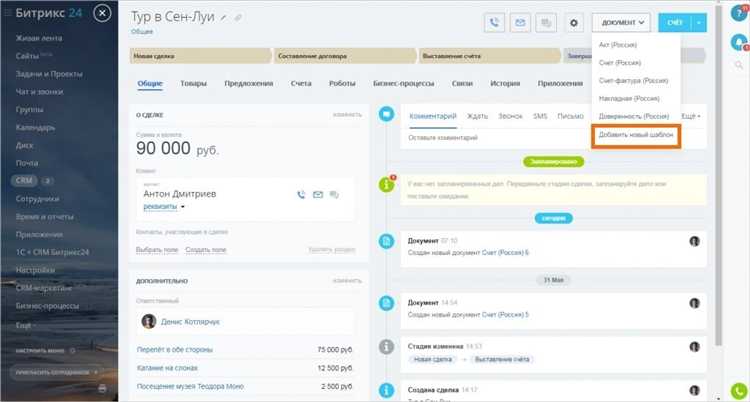Image resolution: width=750 pixels, height=402 pixels.
Task: Click the phone call icon in header
Action: pos(494,21)
